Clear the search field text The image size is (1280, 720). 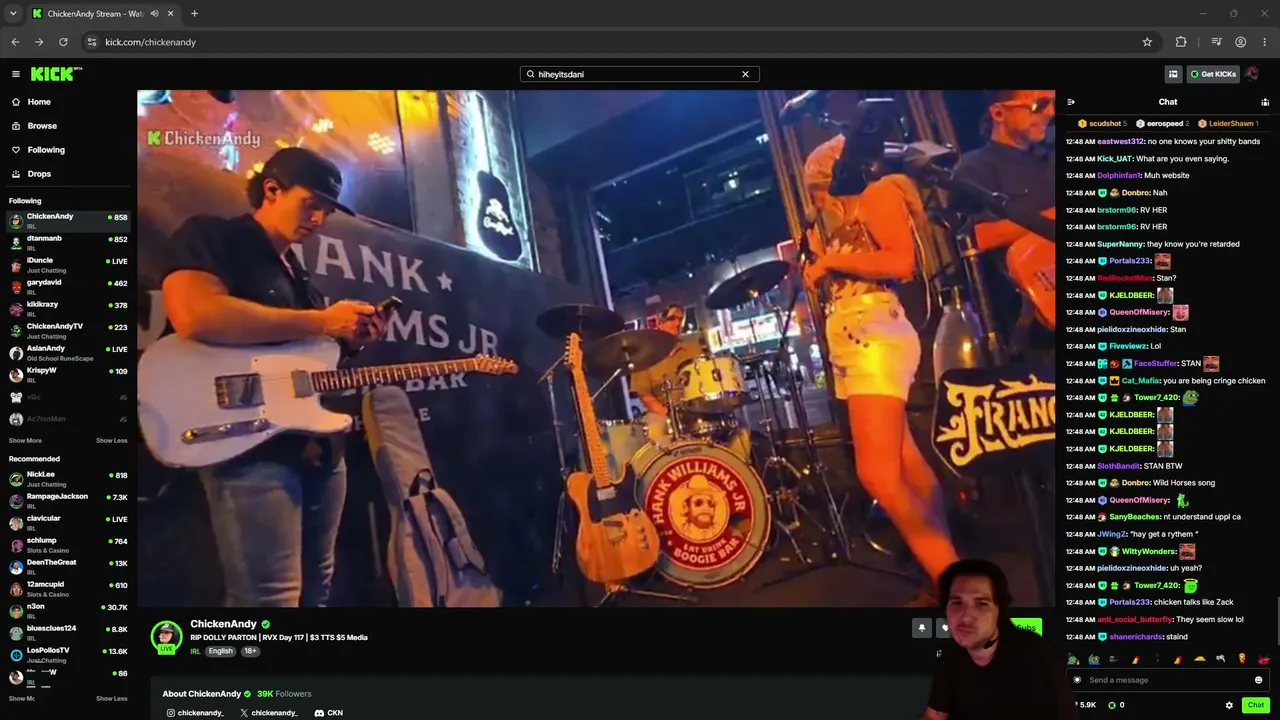coord(745,74)
